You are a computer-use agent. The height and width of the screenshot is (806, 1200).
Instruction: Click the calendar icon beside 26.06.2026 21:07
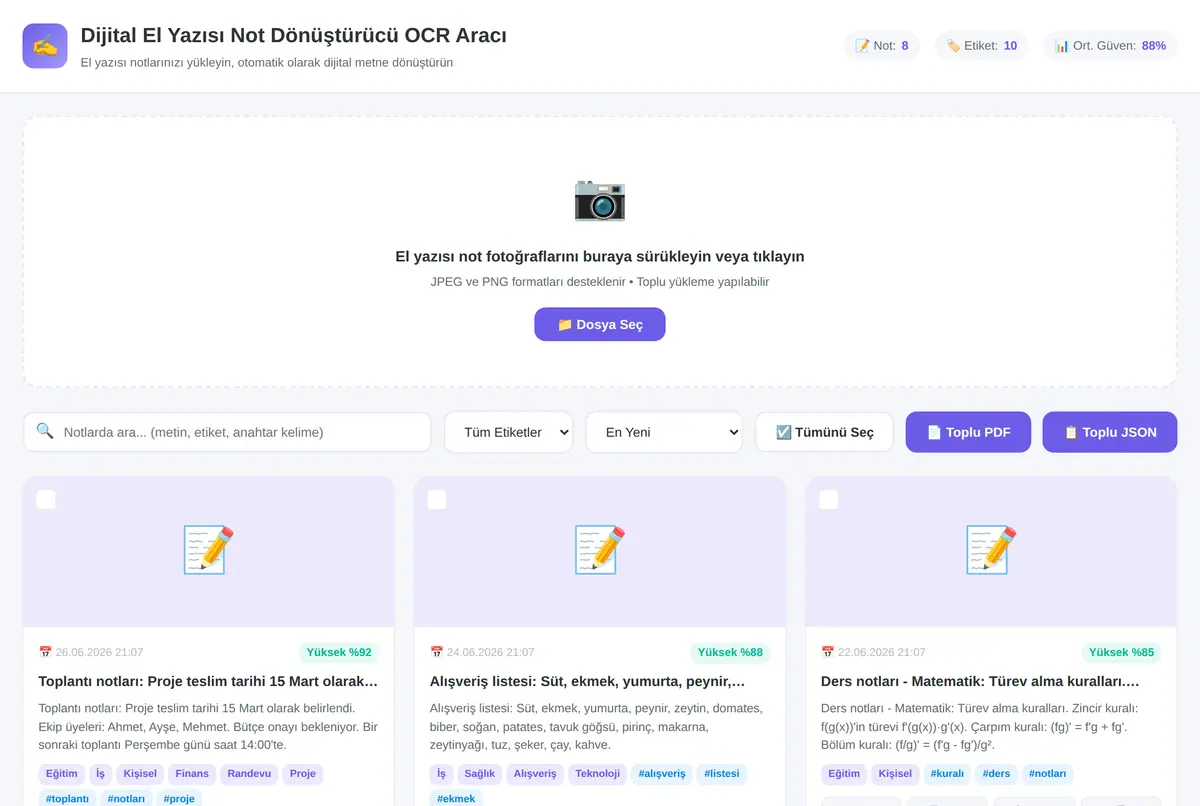(x=45, y=652)
